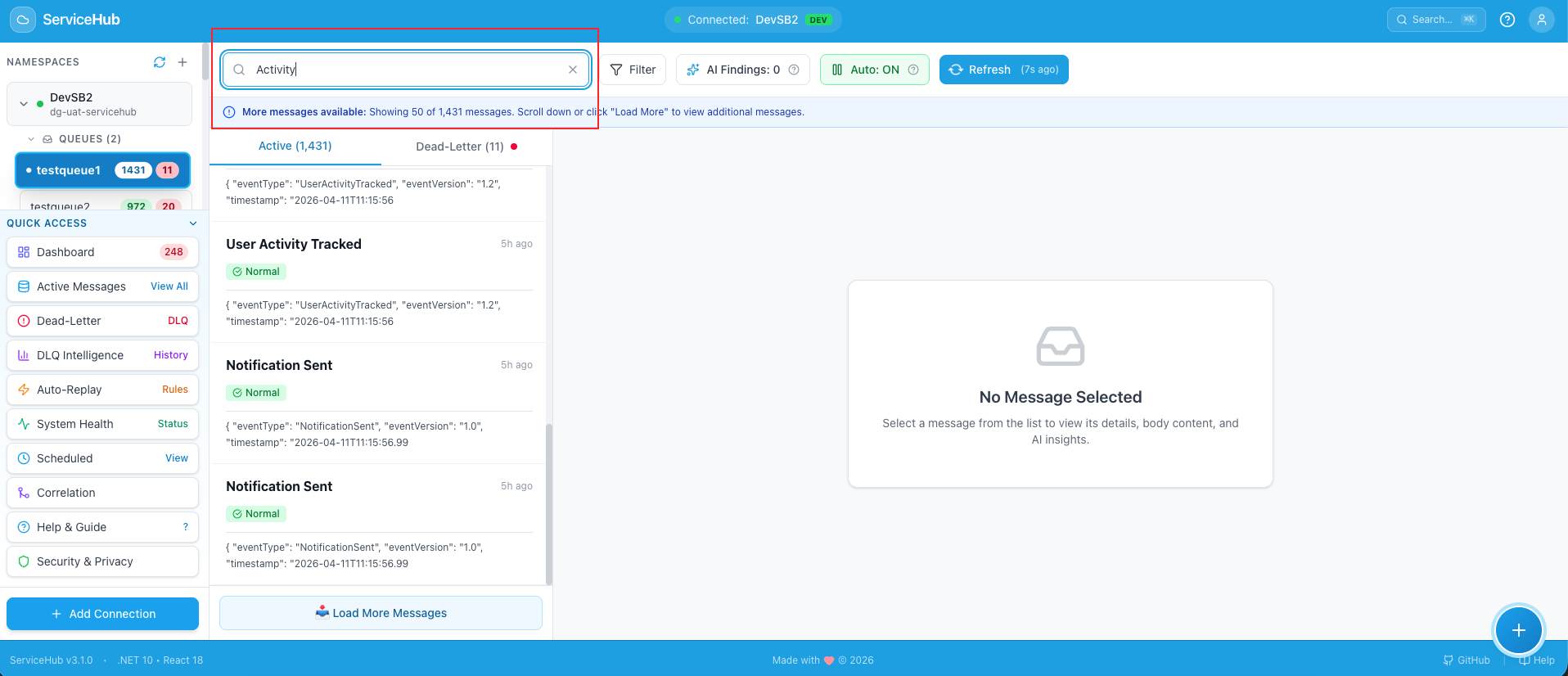Click the AI Findings info help icon
The width and height of the screenshot is (1568, 676).
point(794,70)
